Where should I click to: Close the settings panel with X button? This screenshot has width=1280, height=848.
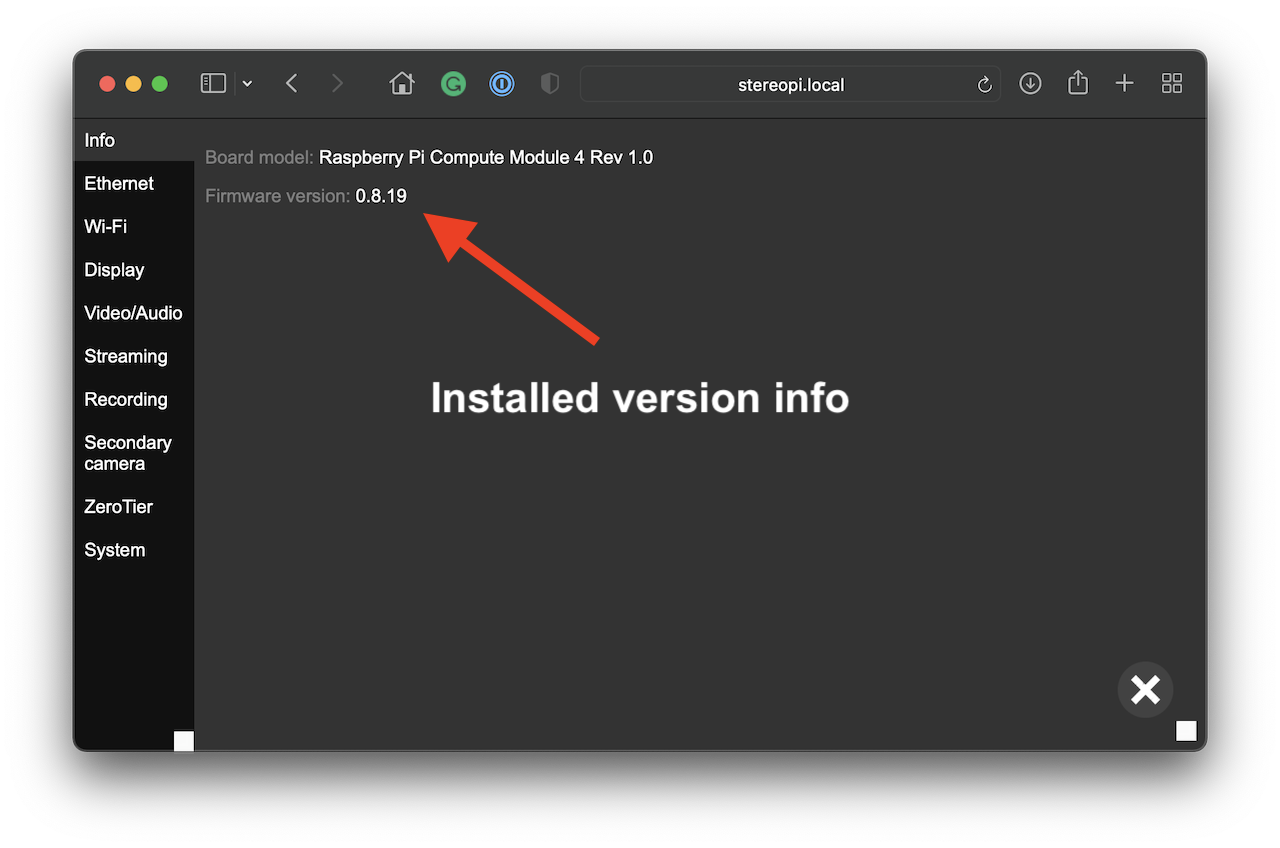(x=1145, y=690)
